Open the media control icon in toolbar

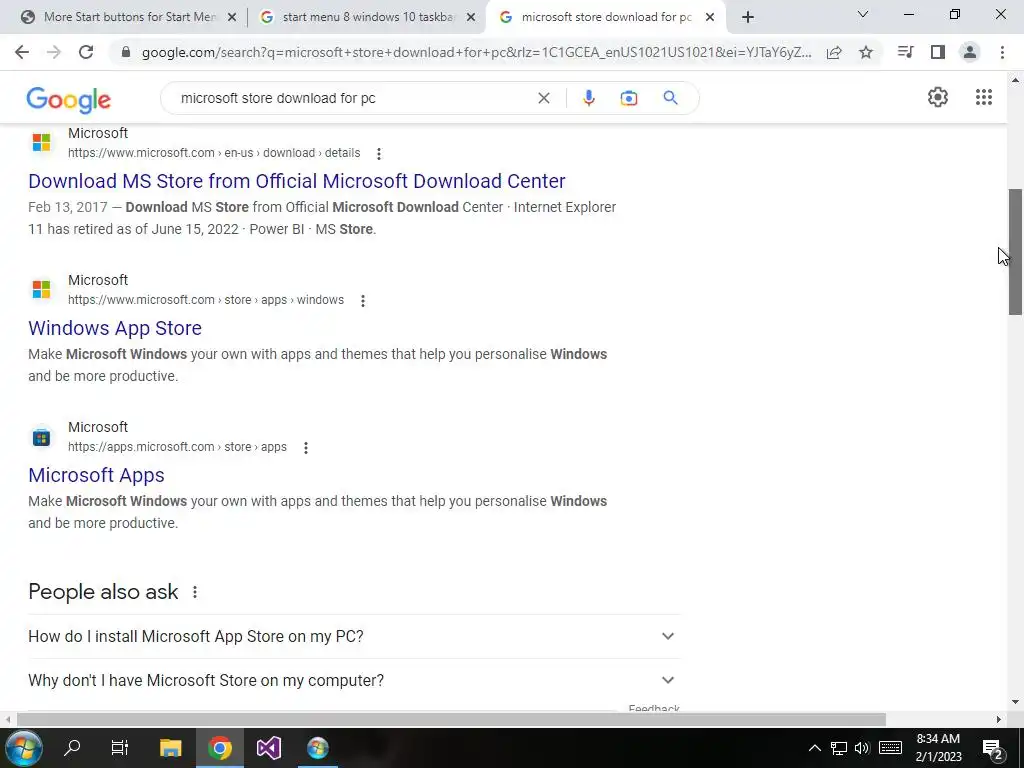click(x=905, y=52)
